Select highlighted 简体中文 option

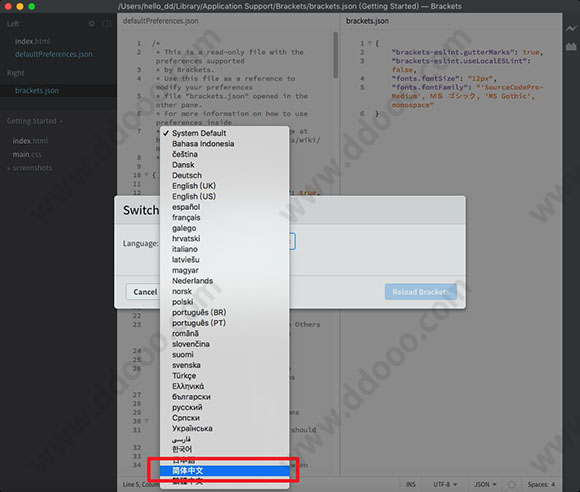click(225, 471)
